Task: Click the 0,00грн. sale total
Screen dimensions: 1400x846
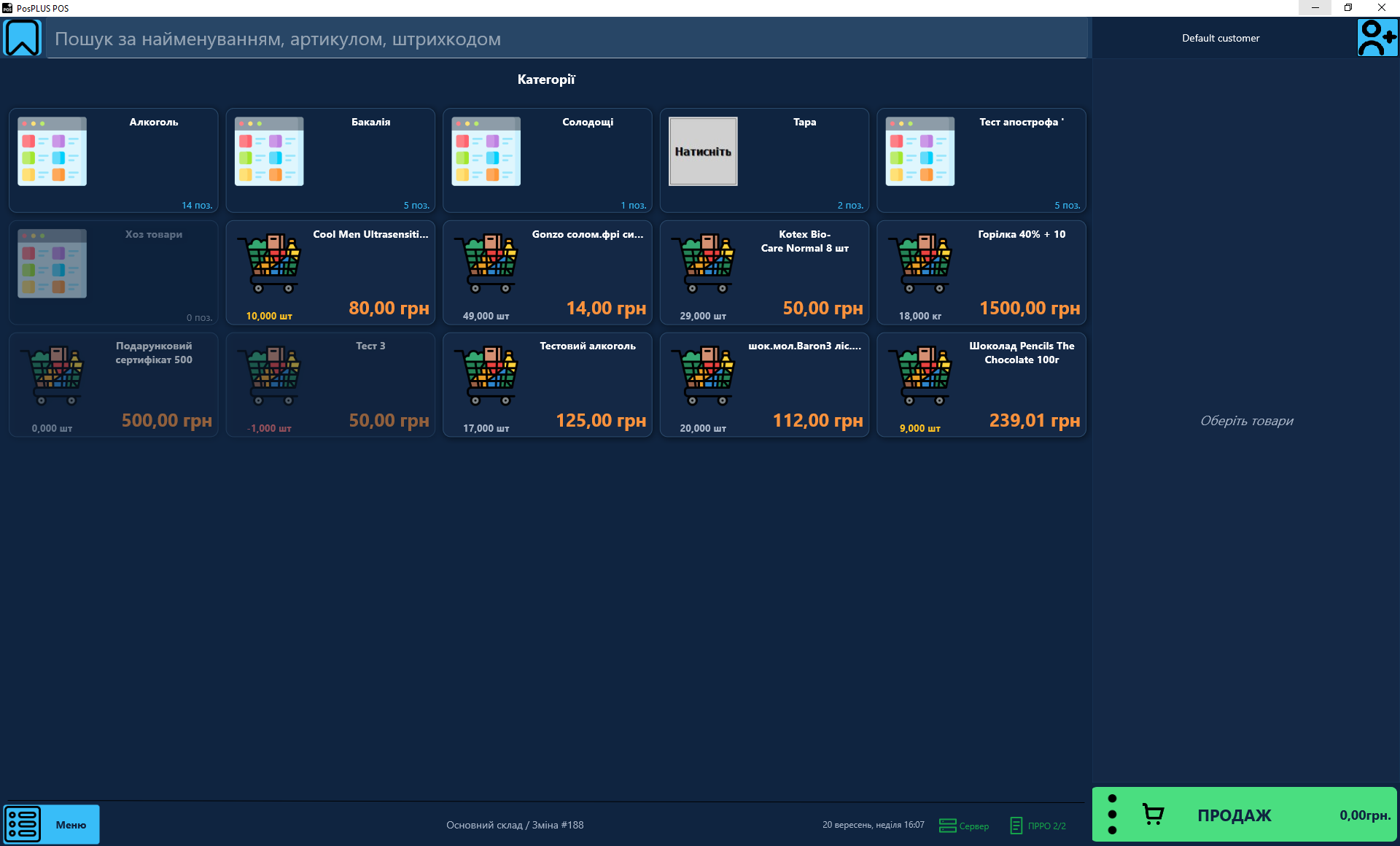Action: pyautogui.click(x=1365, y=815)
